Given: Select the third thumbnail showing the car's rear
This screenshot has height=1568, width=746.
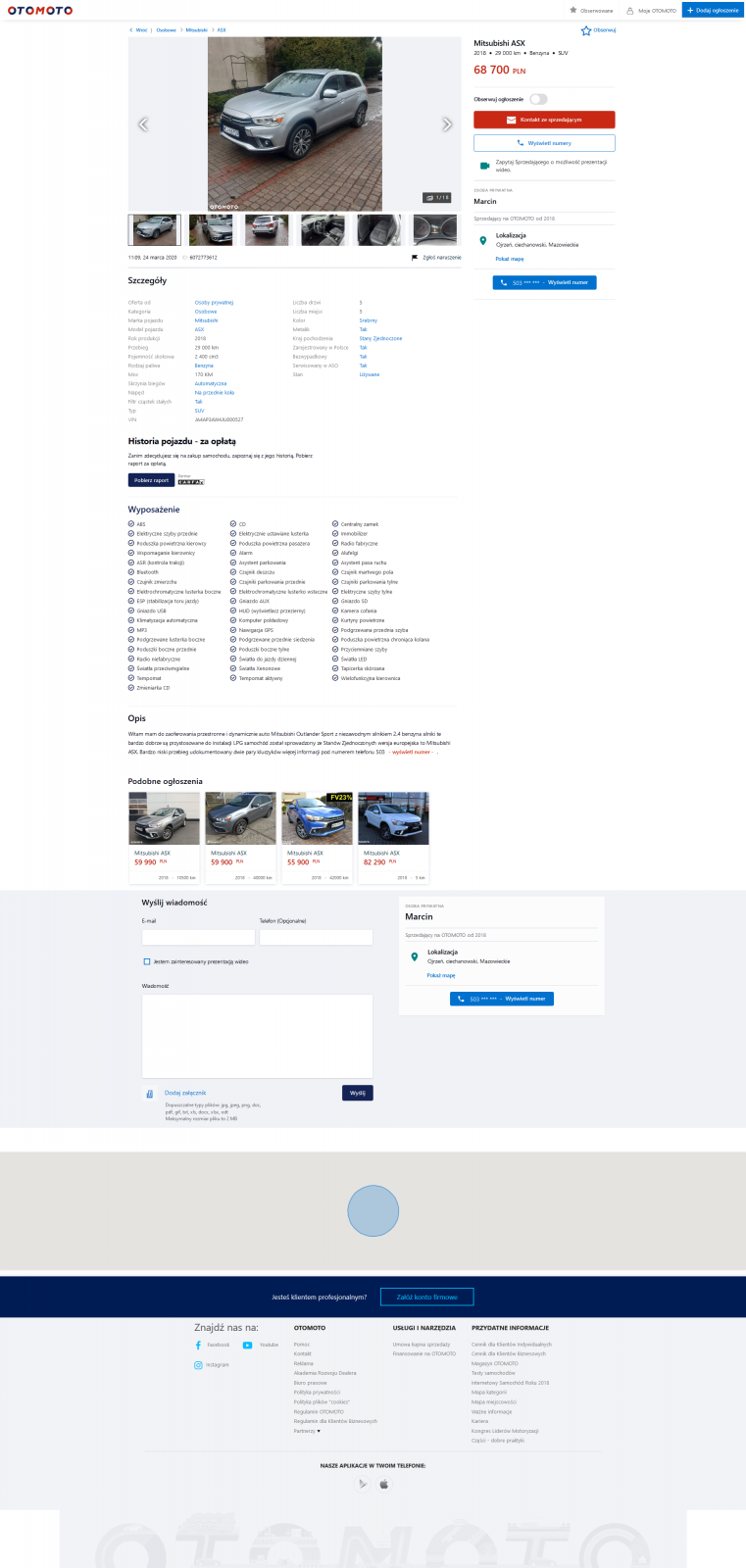Looking at the screenshot, I should [267, 230].
